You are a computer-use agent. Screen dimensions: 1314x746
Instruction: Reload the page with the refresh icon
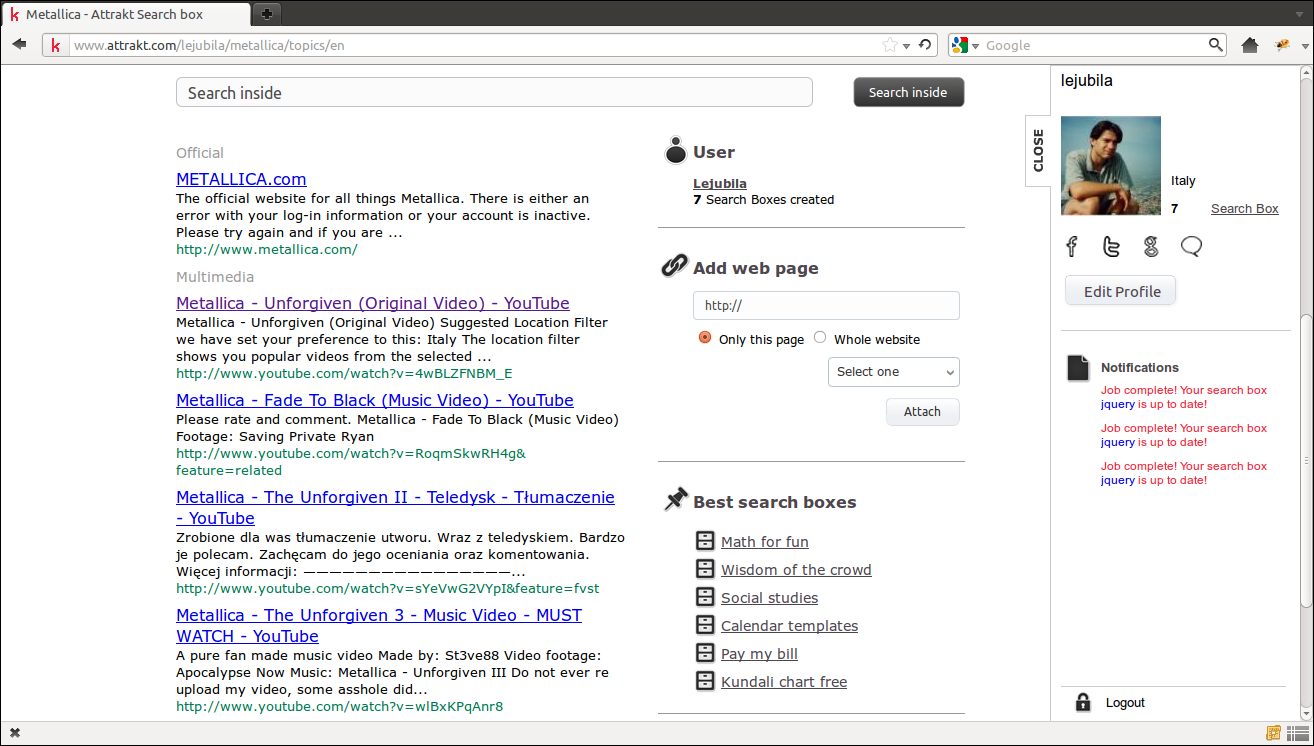coord(925,45)
